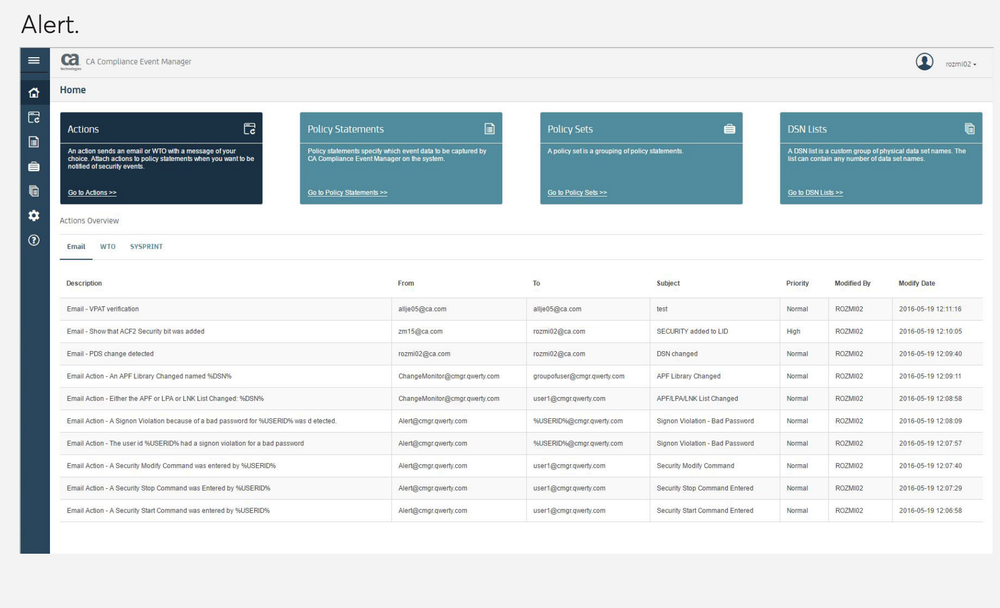Open the Home page via the house icon
This screenshot has height=608, width=1000.
point(33,91)
